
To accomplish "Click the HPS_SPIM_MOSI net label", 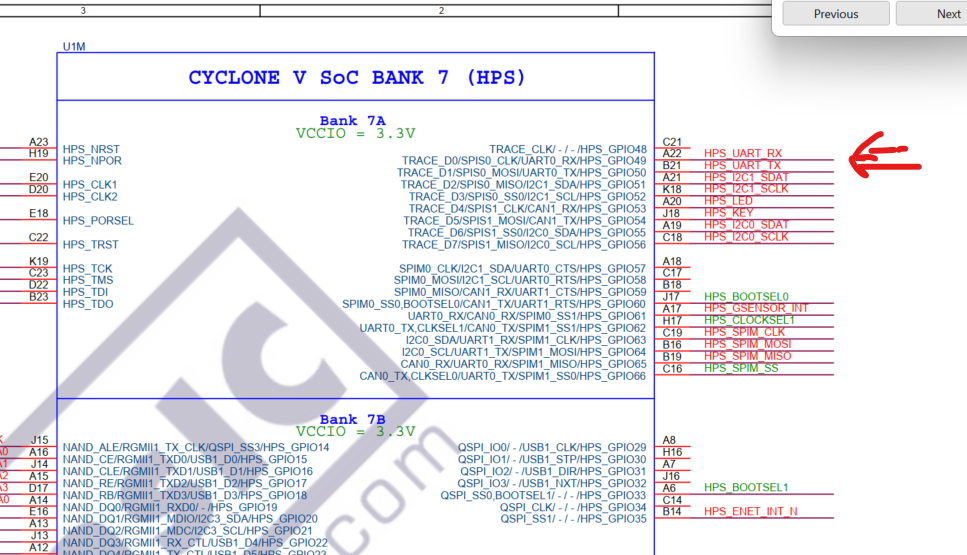I will 747,344.
